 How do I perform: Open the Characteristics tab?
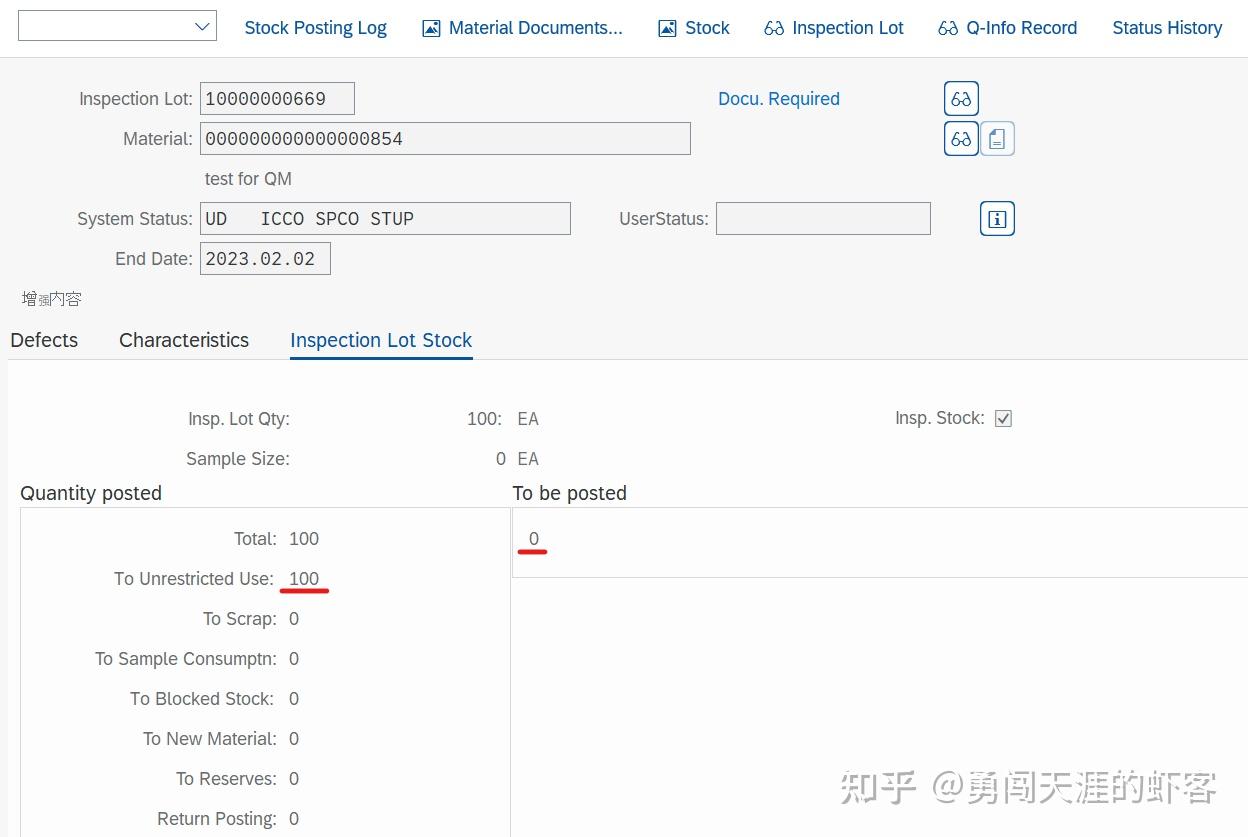tap(184, 340)
